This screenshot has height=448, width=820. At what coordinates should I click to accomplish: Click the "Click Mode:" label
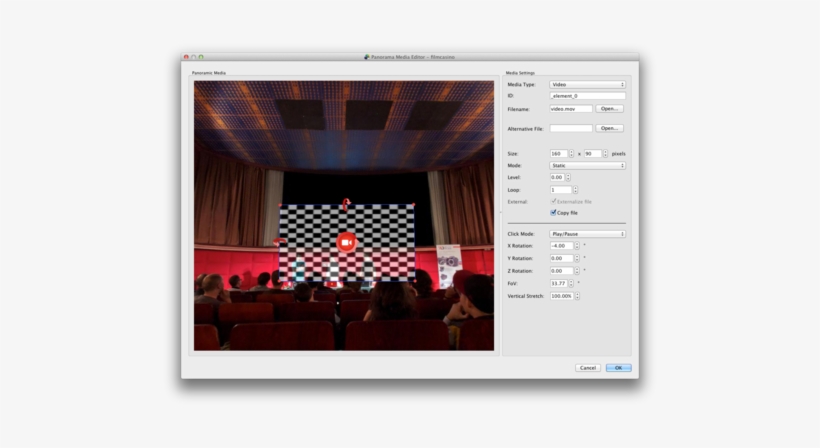(x=521, y=234)
